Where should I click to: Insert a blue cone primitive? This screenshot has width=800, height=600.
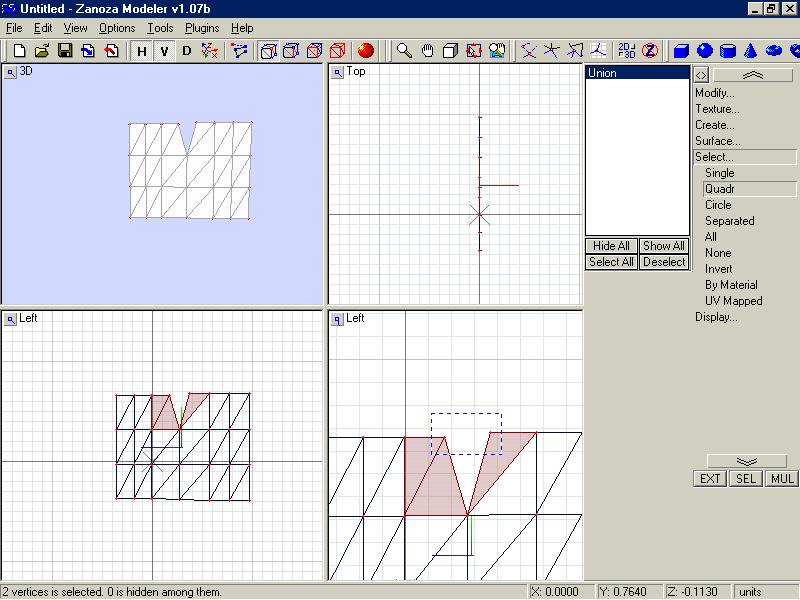tap(750, 51)
